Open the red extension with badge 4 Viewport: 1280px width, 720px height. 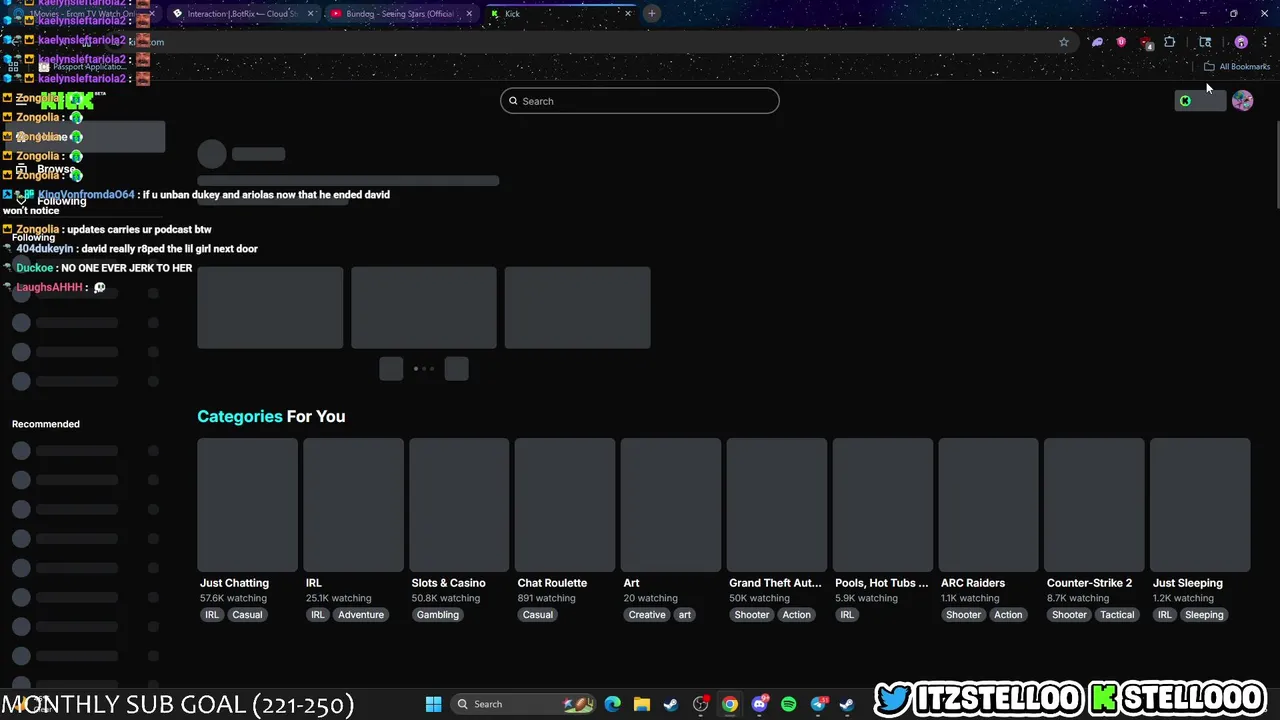[x=1146, y=43]
